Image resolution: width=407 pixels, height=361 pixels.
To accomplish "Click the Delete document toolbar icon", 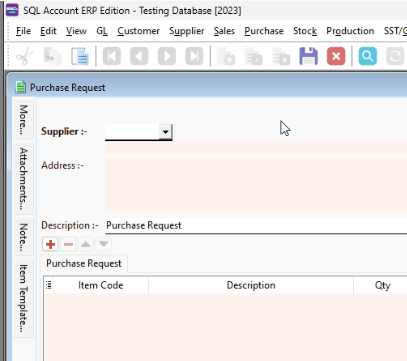I will 281,56.
